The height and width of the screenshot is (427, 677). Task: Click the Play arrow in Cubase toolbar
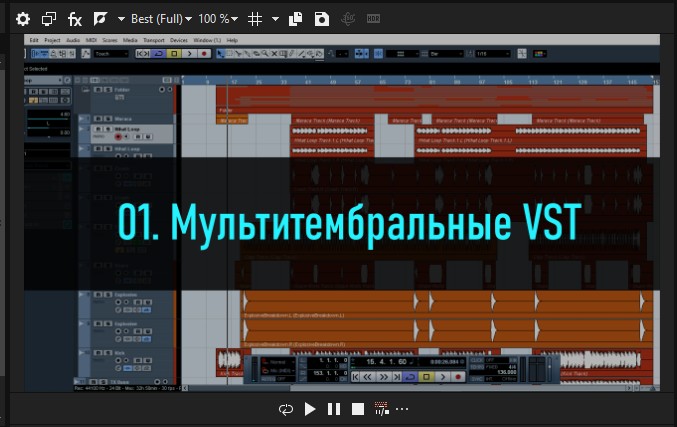coord(189,54)
